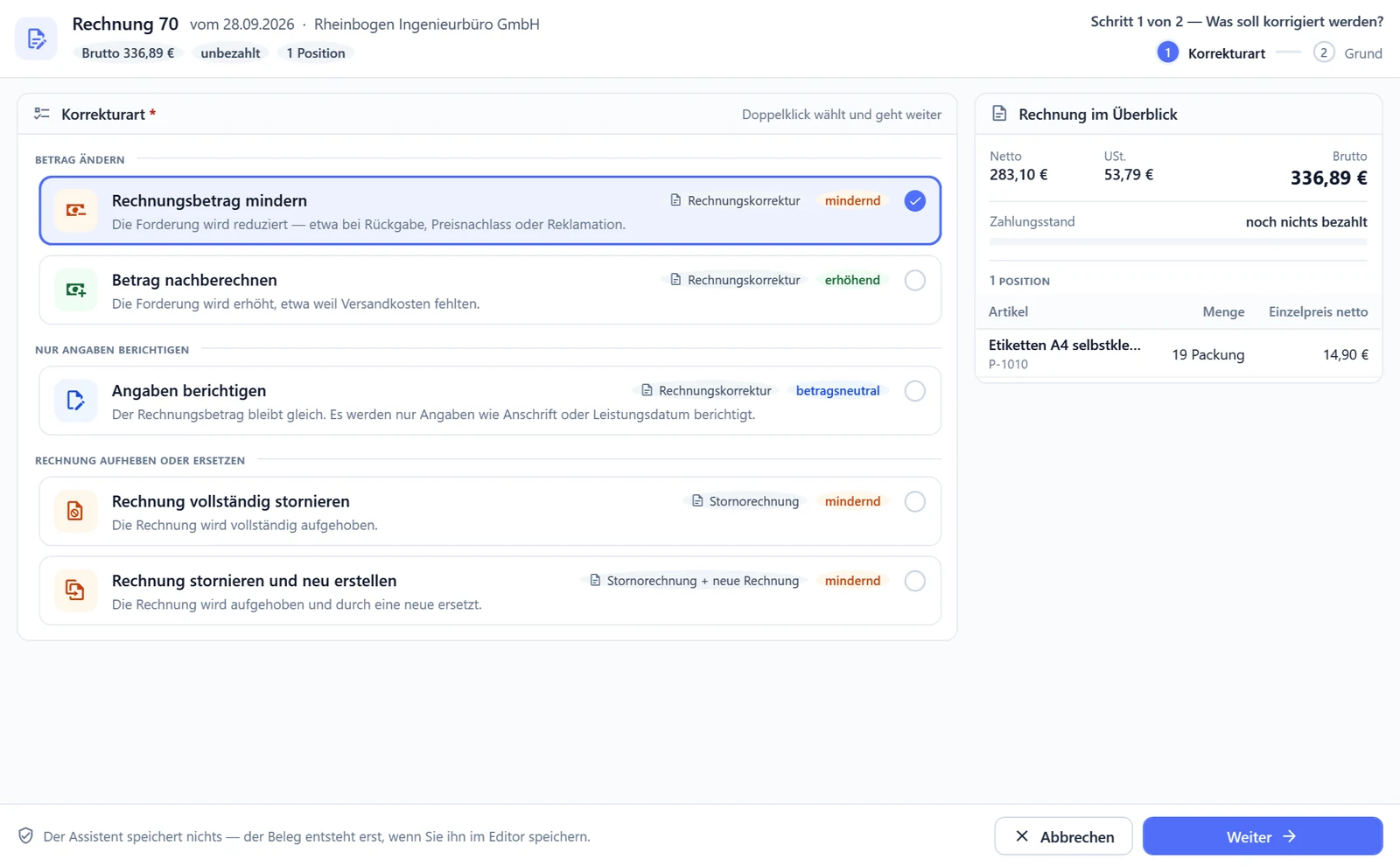1400x866 pixels.
Task: Click the '1 Position' chip in the header
Action: point(316,53)
